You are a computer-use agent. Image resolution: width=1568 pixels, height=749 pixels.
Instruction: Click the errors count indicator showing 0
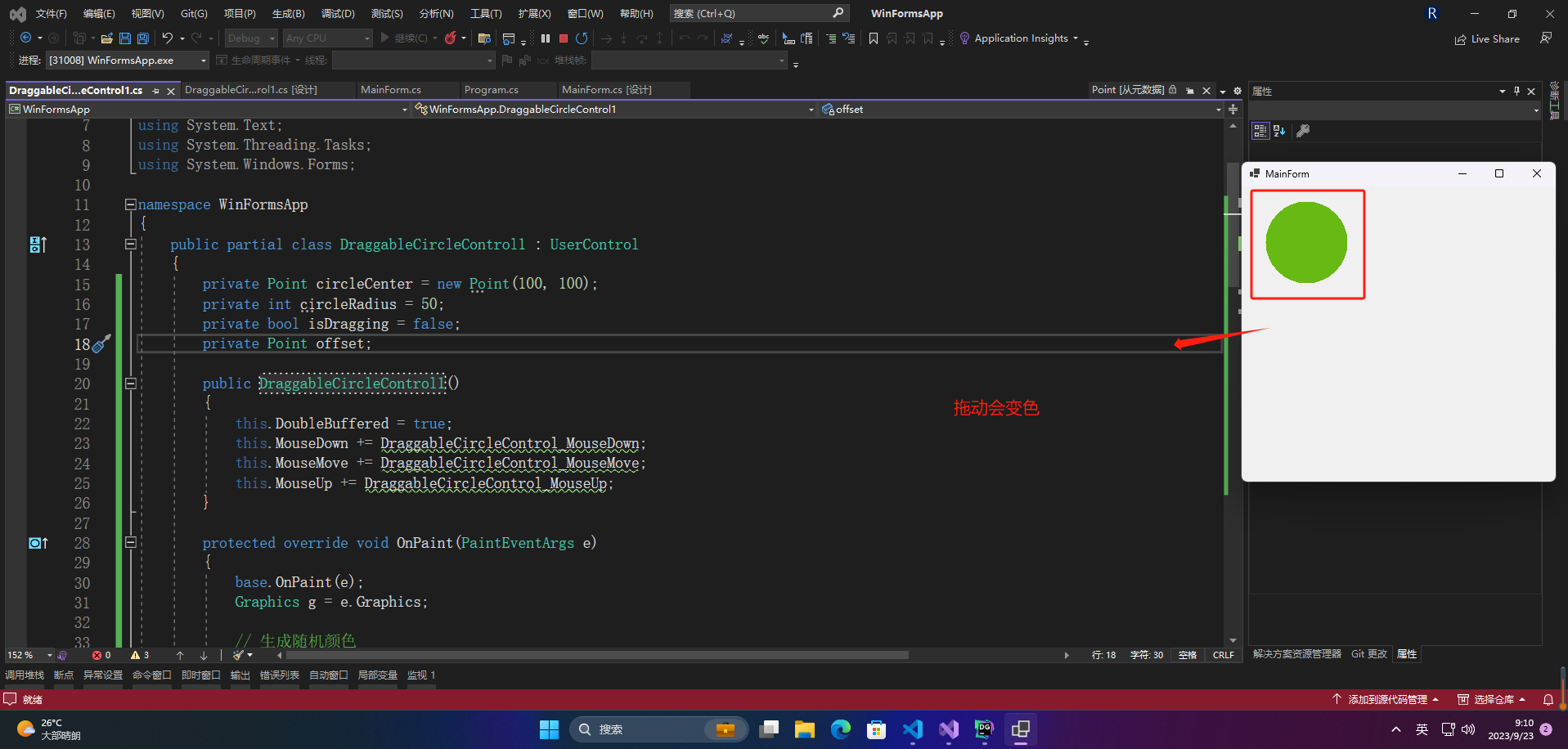coord(101,655)
